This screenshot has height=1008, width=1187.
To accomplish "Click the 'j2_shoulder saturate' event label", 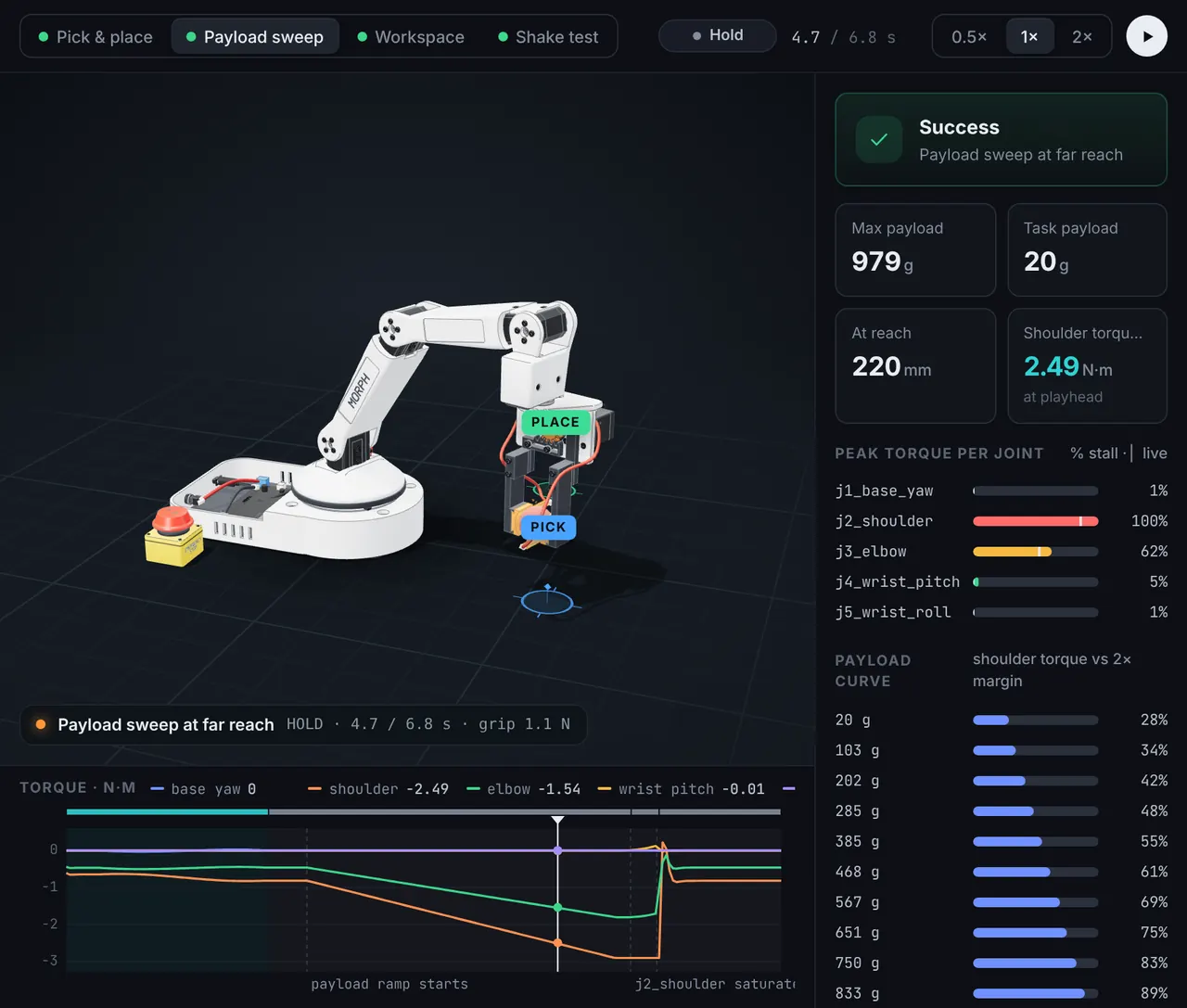I will 715,984.
